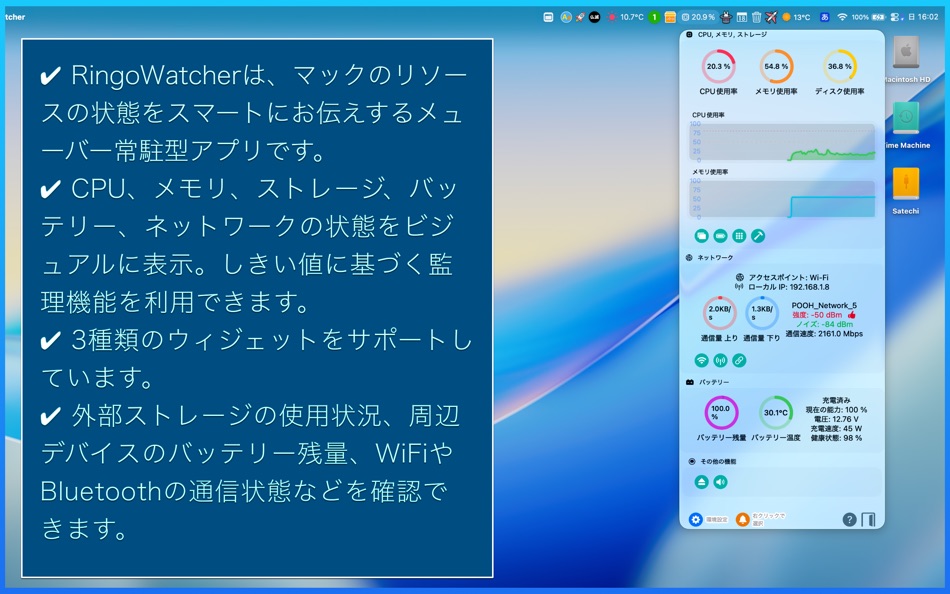Select the battery icon below the usage graphs

pyautogui.click(x=718, y=235)
